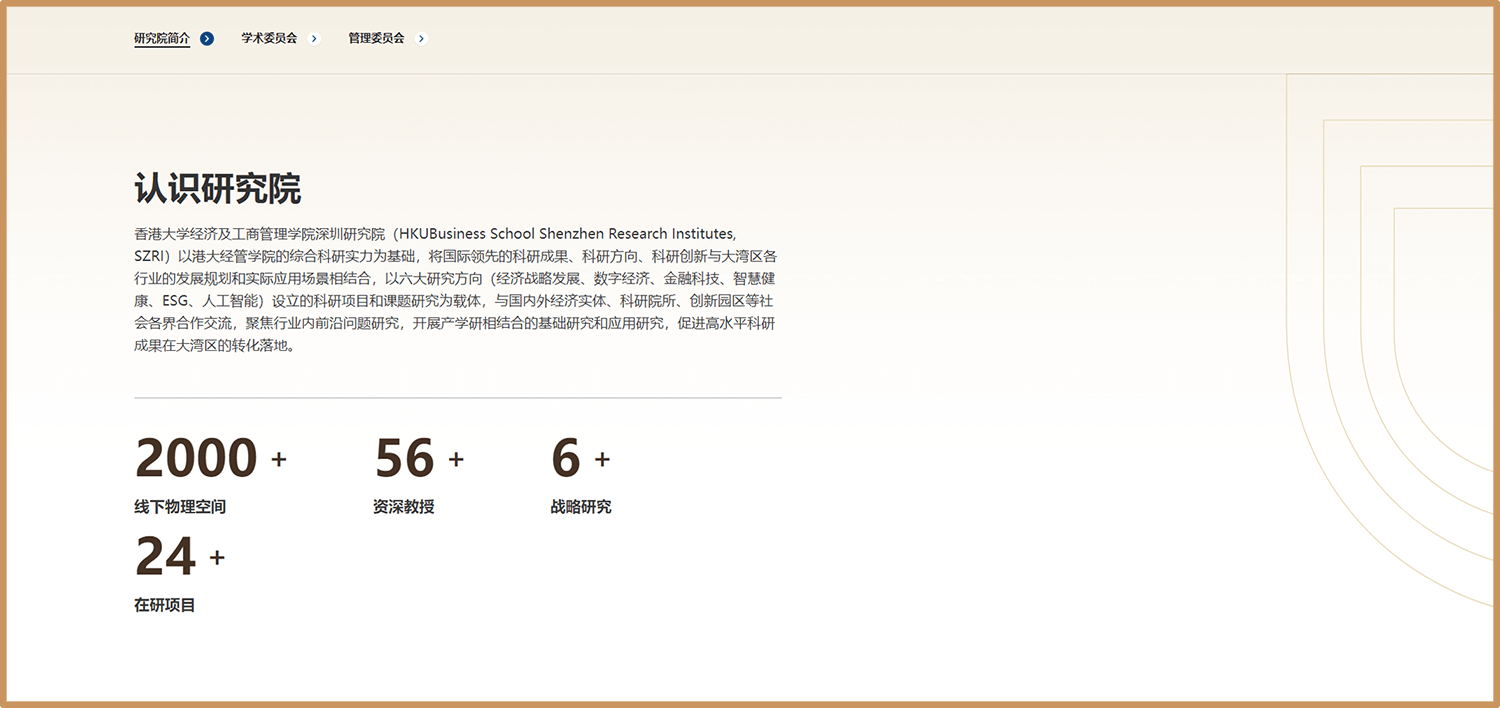Image resolution: width=1500 pixels, height=708 pixels.
Task: Click the 在研项目 label
Action: click(165, 605)
